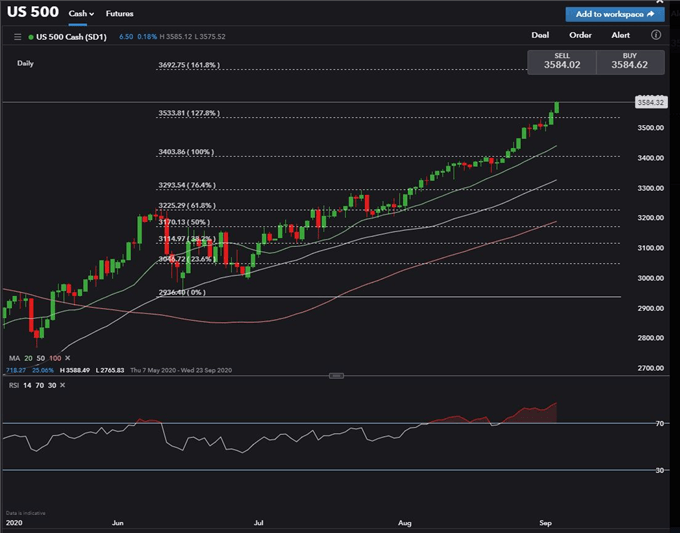This screenshot has width=680, height=533.
Task: Edit the MA 20 period setting
Action: pos(28,358)
